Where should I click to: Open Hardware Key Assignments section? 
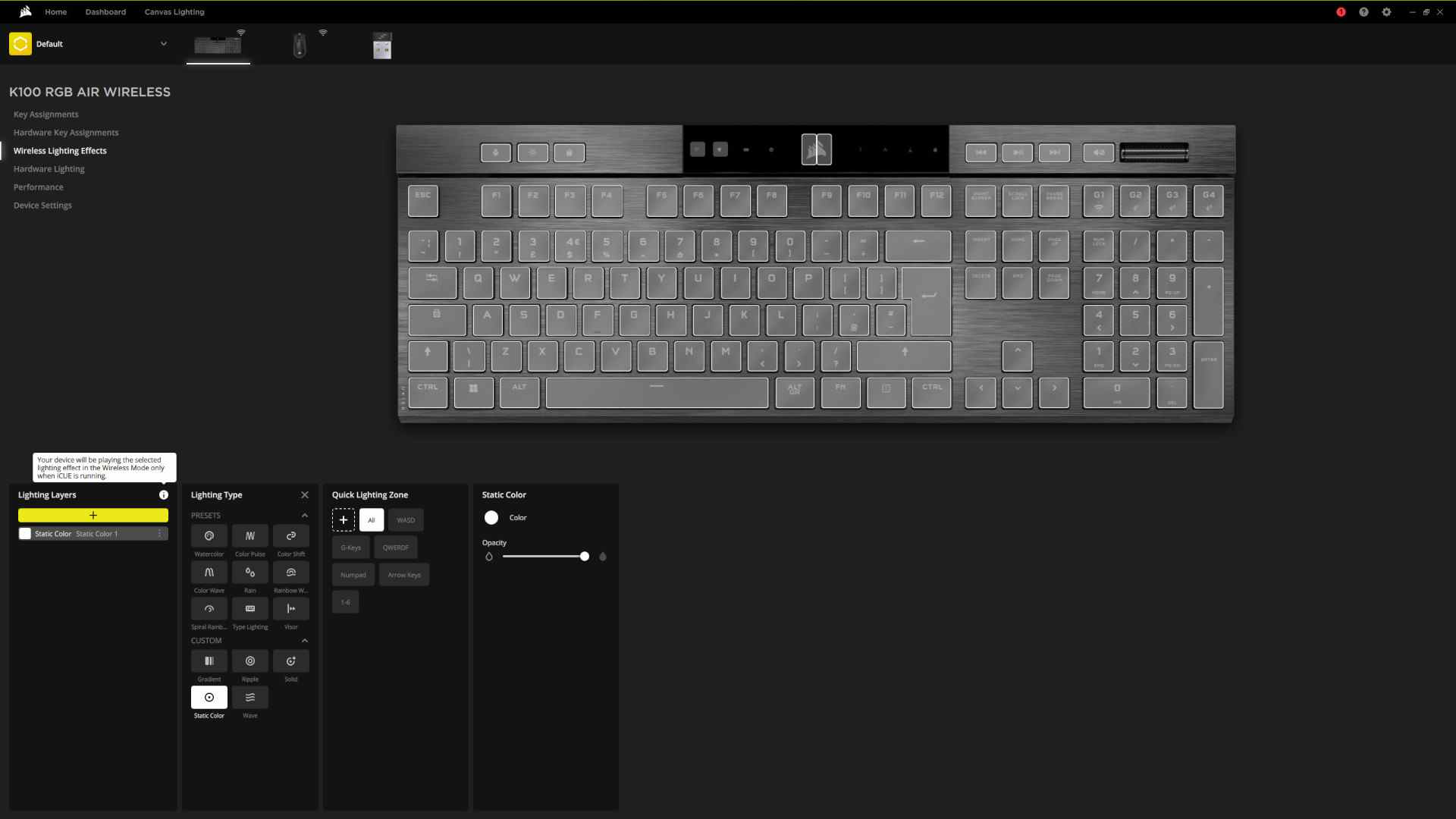tap(65, 132)
